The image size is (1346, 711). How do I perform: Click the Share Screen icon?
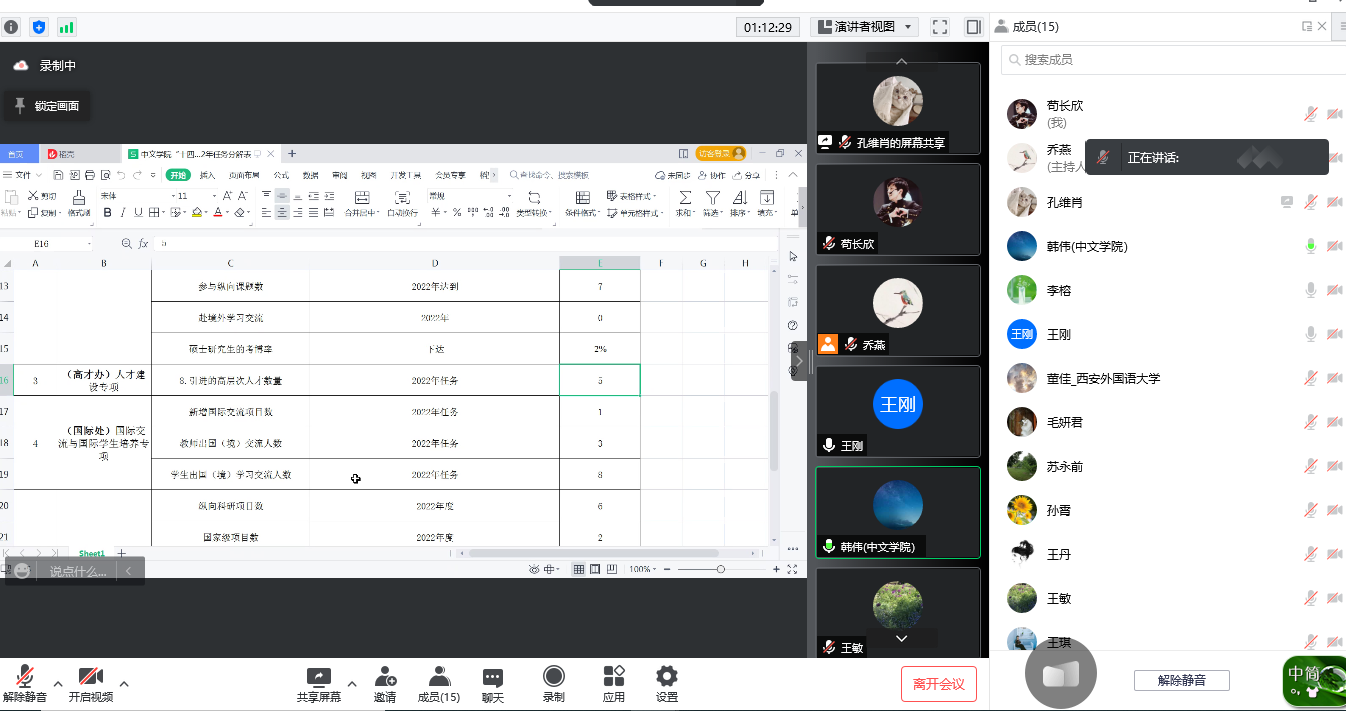coord(318,677)
